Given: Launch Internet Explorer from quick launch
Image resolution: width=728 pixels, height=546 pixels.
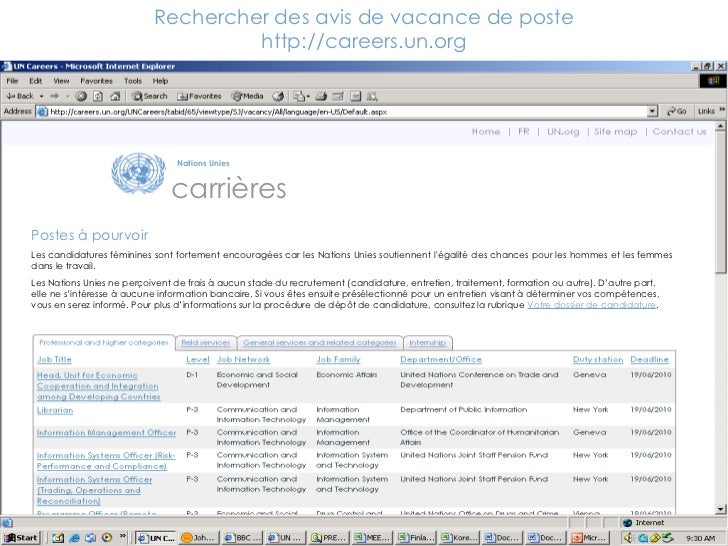Looking at the screenshot, I should 74,538.
